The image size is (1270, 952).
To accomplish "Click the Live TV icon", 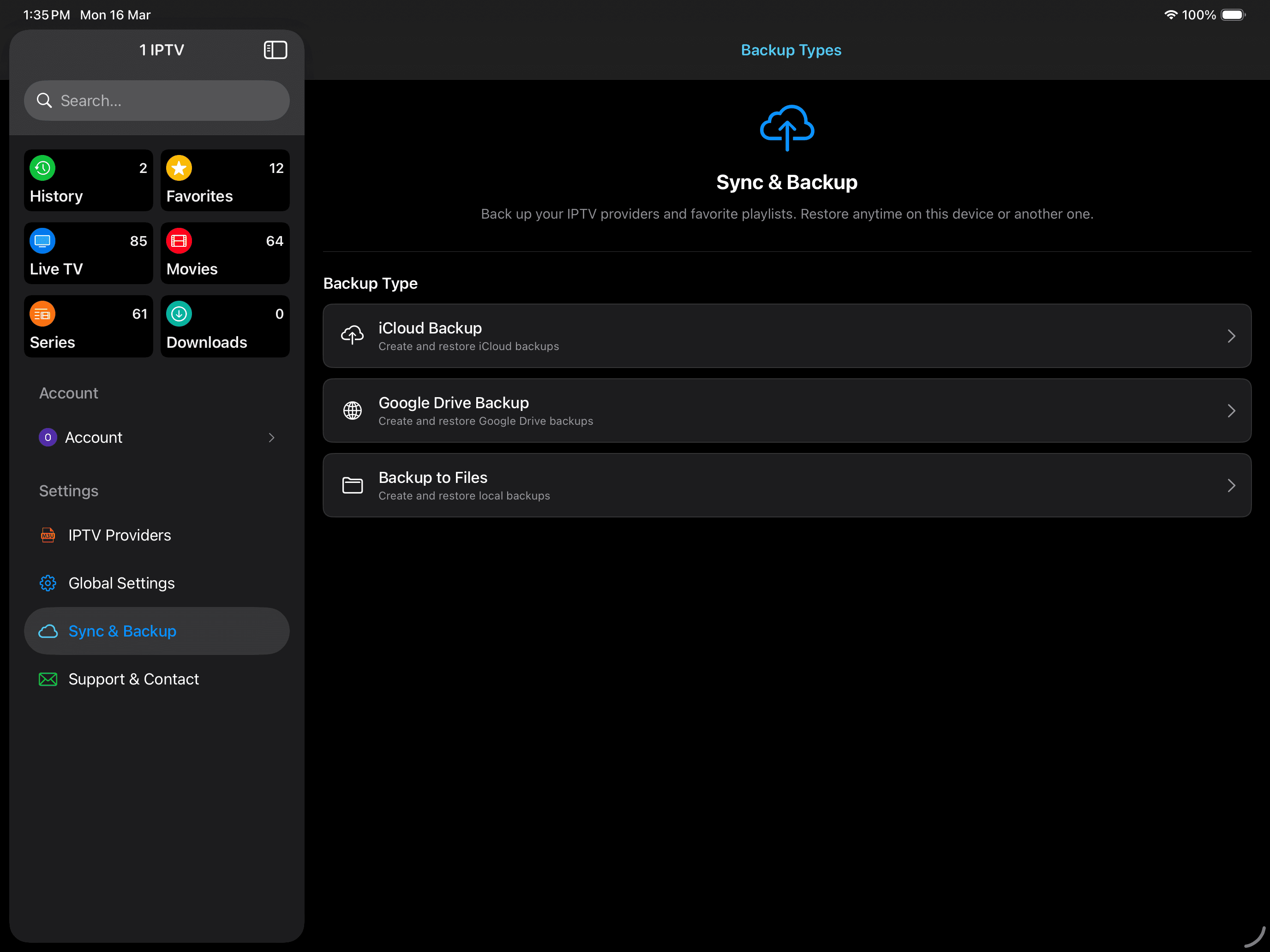I will pyautogui.click(x=42, y=241).
